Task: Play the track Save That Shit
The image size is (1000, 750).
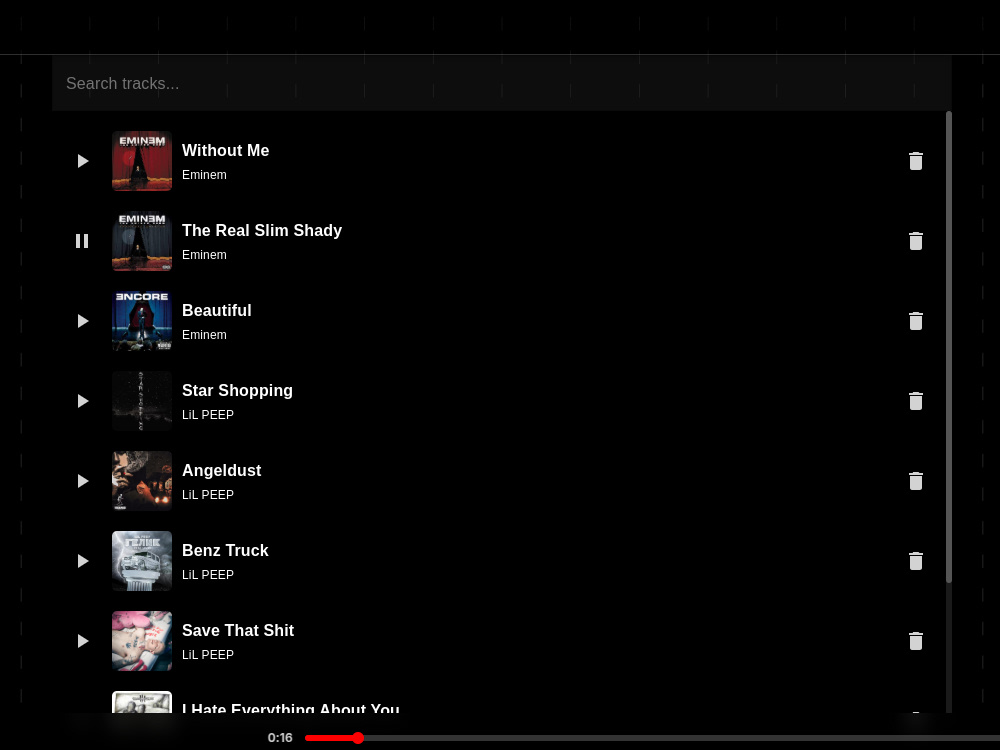Action: [x=83, y=641]
